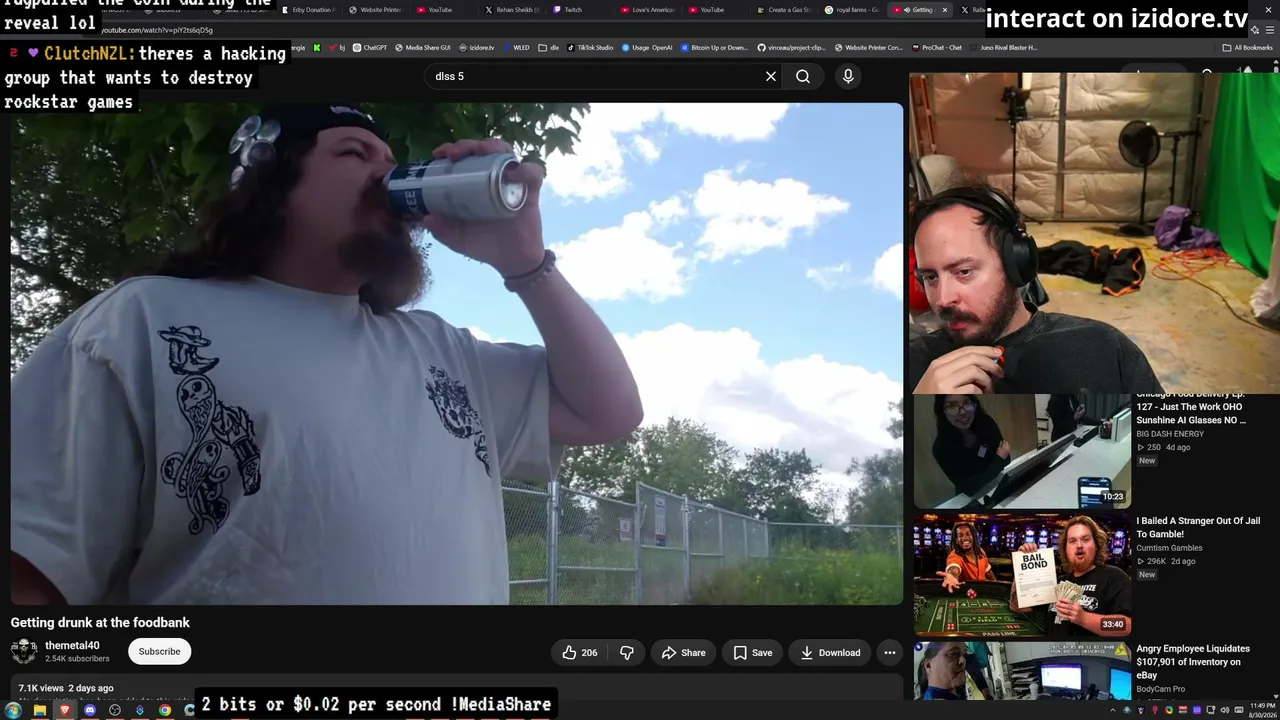Open the 'vinceau/project-clip' GitHub bookmark
This screenshot has height=720, width=1280.
pos(792,47)
